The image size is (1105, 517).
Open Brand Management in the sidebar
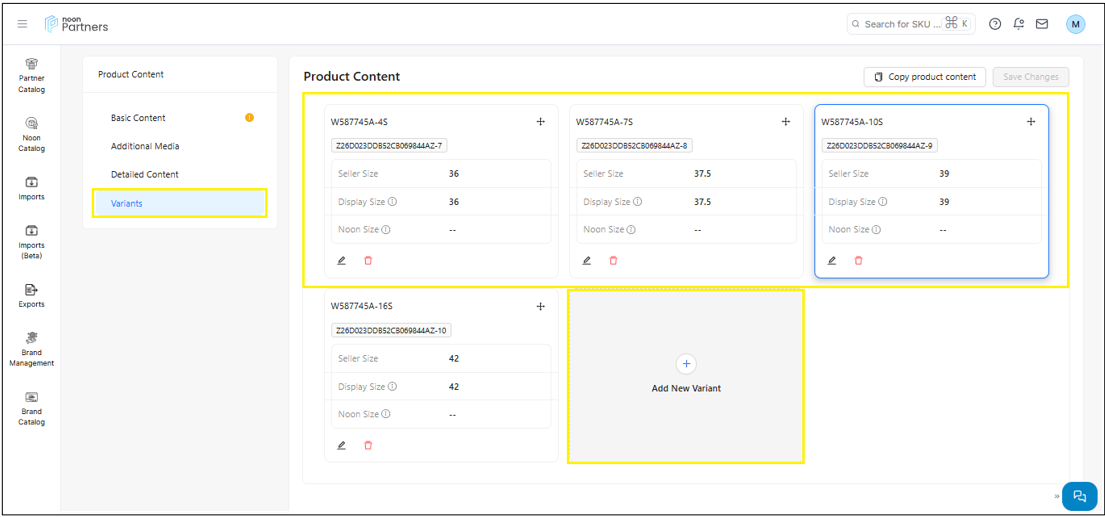32,349
